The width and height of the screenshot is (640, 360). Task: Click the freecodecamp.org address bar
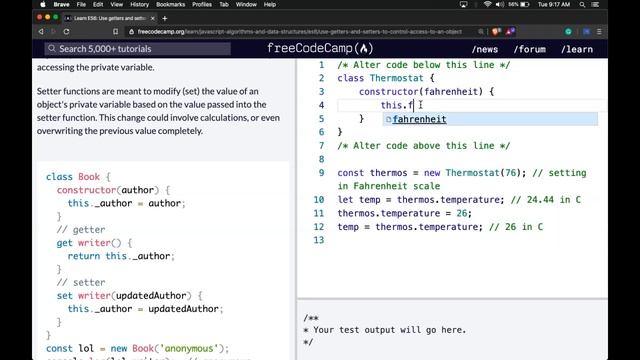pyautogui.click(x=300, y=31)
